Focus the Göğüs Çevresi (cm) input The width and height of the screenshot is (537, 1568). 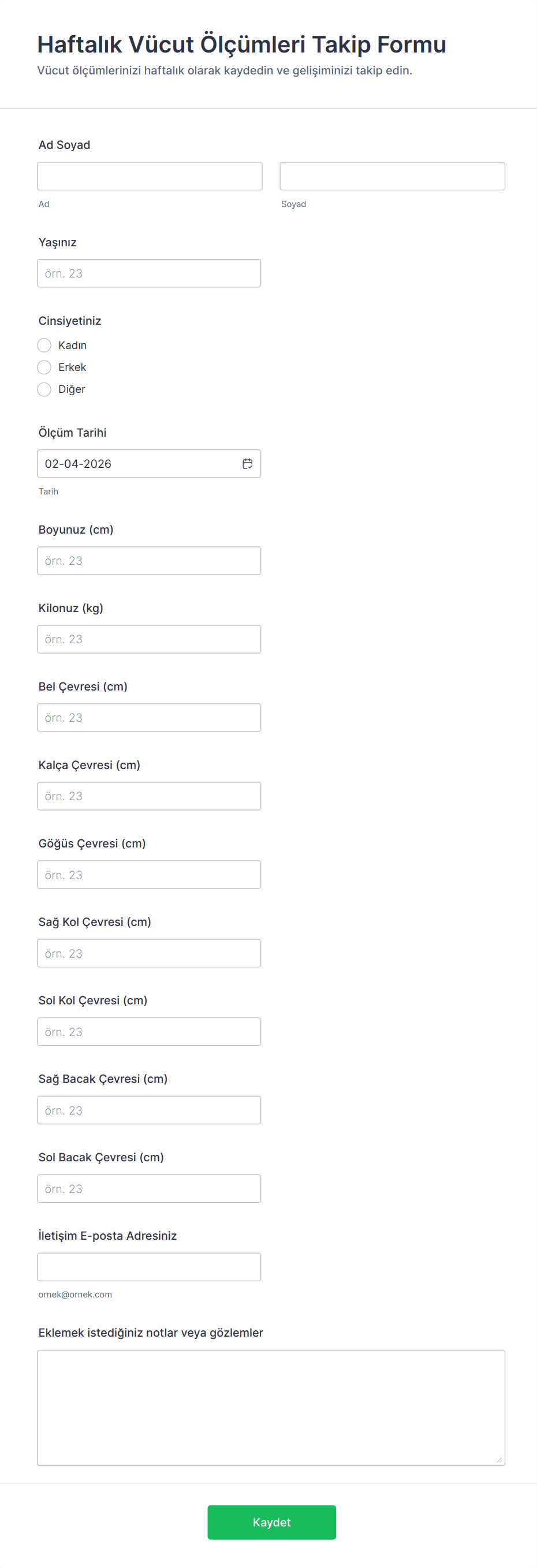click(x=149, y=875)
